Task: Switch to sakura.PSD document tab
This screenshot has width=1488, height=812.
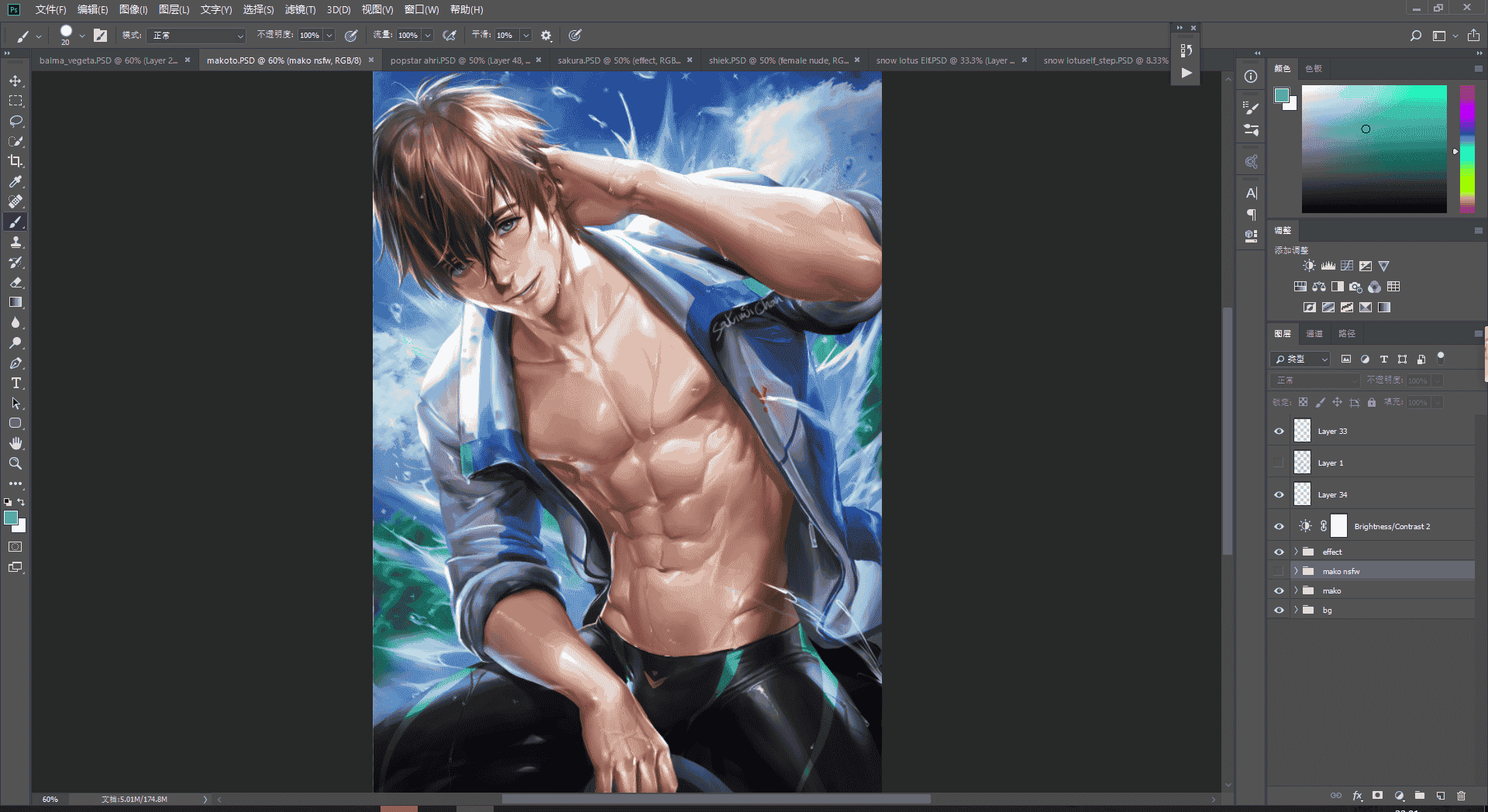Action: tap(618, 60)
